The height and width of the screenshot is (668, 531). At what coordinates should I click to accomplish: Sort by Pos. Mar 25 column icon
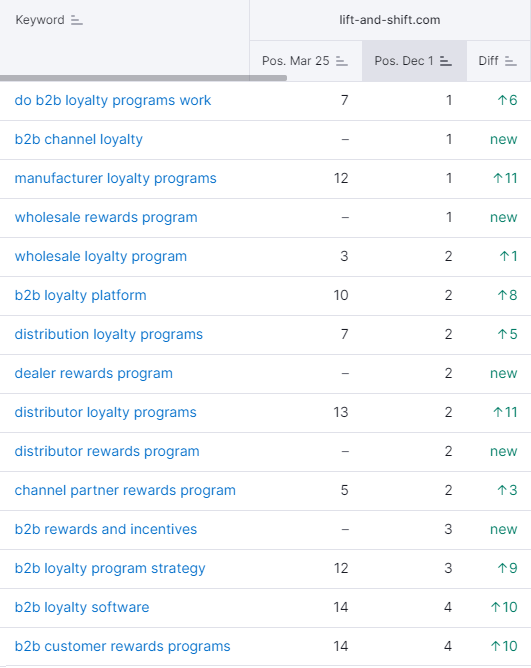[342, 61]
